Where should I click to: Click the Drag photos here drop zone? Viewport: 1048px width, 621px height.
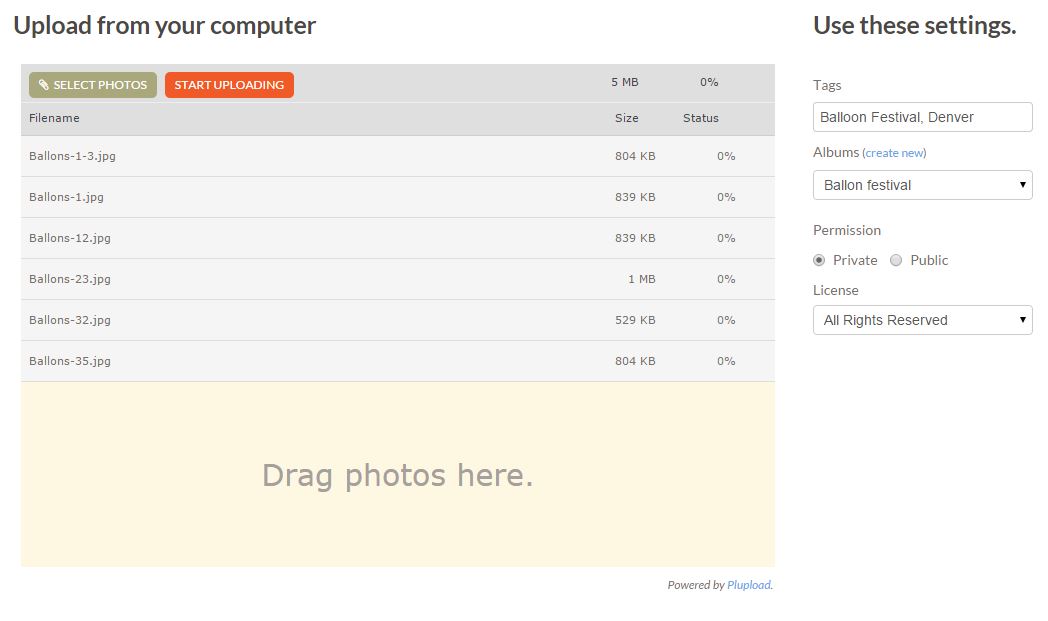pos(397,475)
